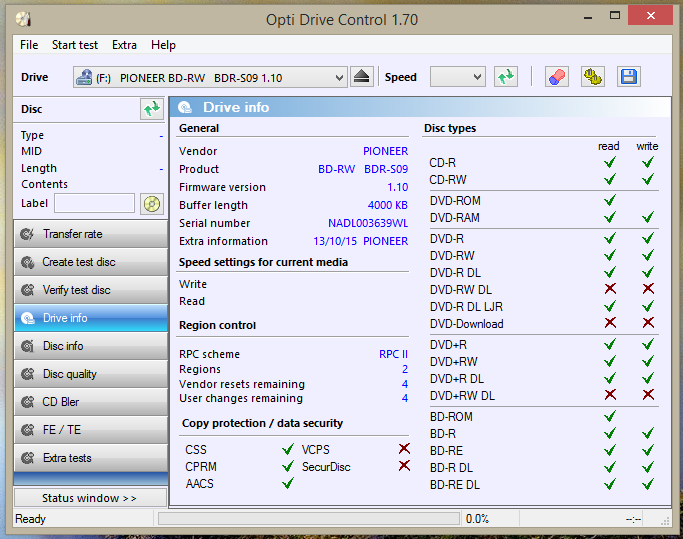Screen dimensions: 683x539
Task: Click the FE / TE sidebar icon
Action: click(x=27, y=430)
